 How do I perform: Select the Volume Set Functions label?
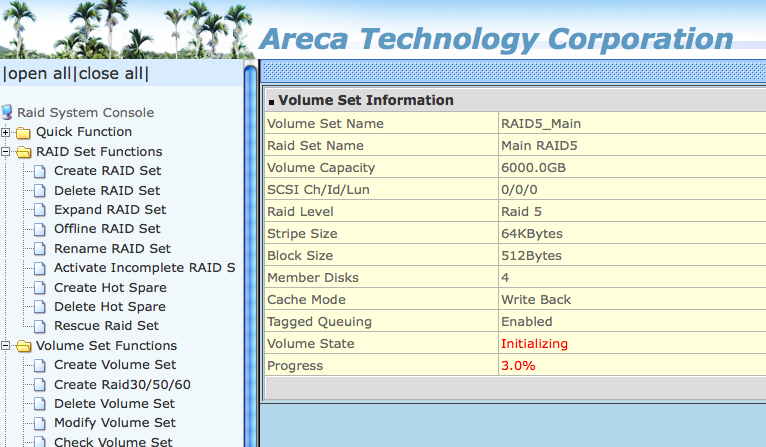[x=106, y=345]
